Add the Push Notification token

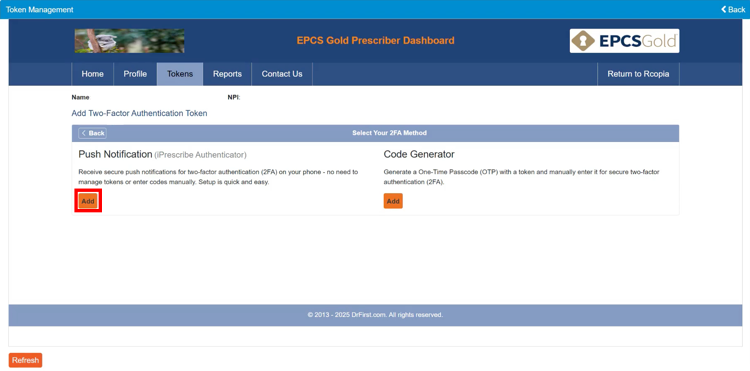pos(88,201)
